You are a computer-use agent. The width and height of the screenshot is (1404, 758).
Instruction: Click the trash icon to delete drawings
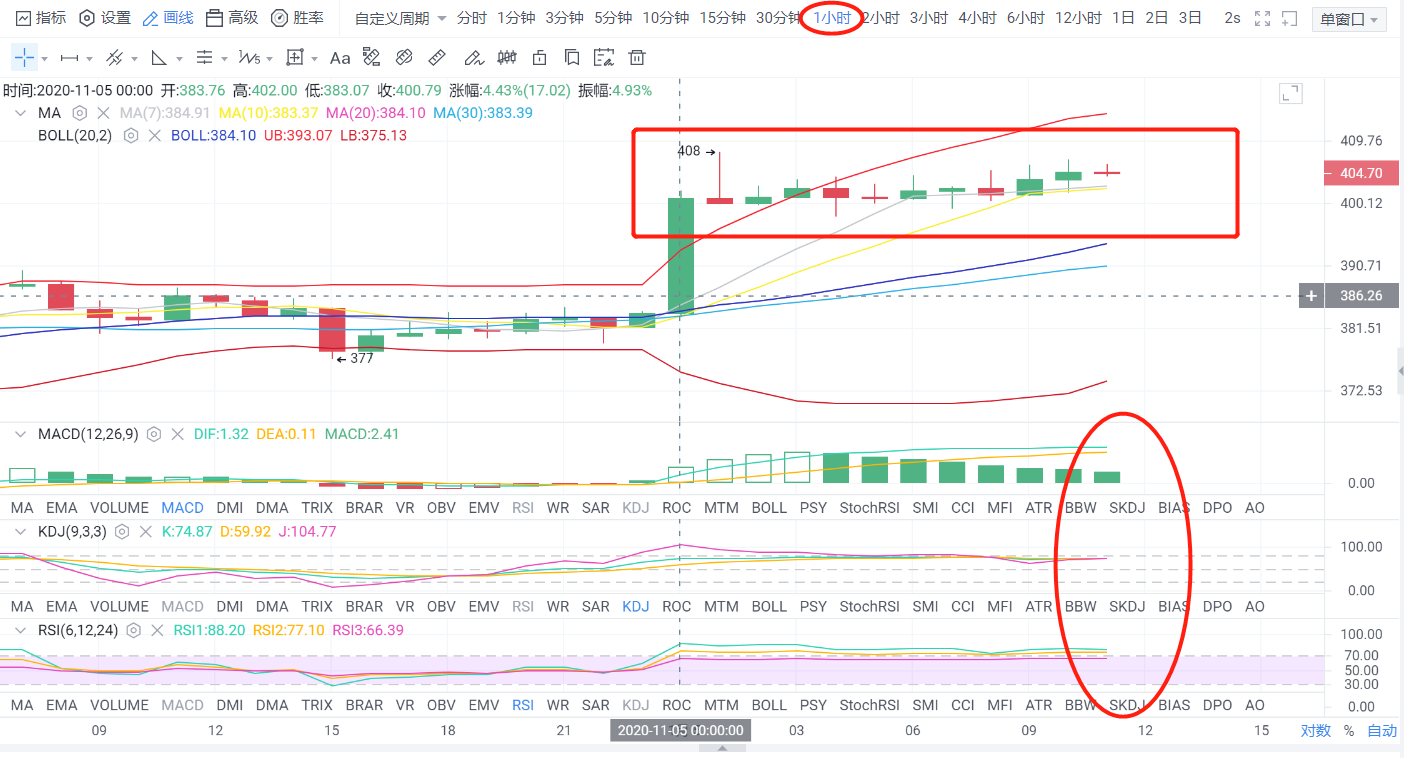click(x=636, y=57)
